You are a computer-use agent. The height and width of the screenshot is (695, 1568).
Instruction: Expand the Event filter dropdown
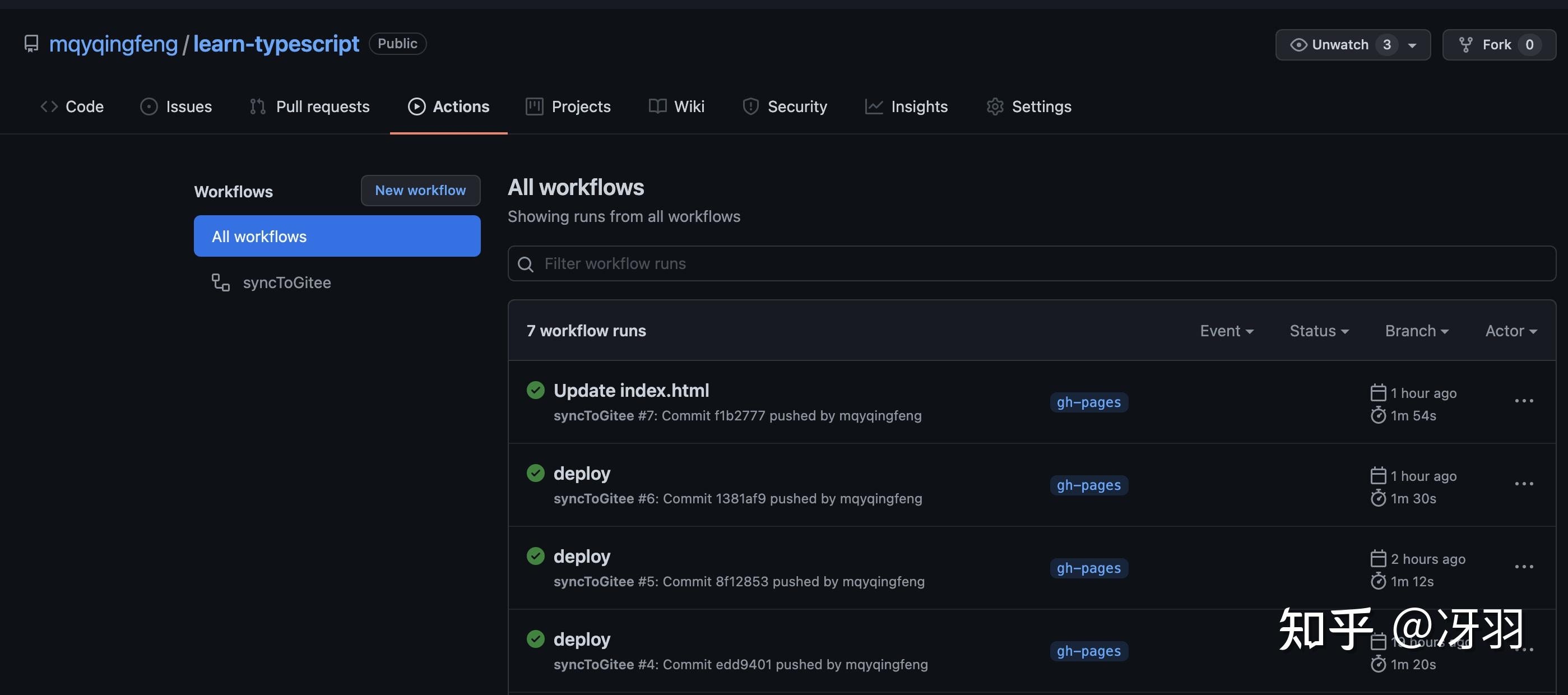coord(1227,331)
